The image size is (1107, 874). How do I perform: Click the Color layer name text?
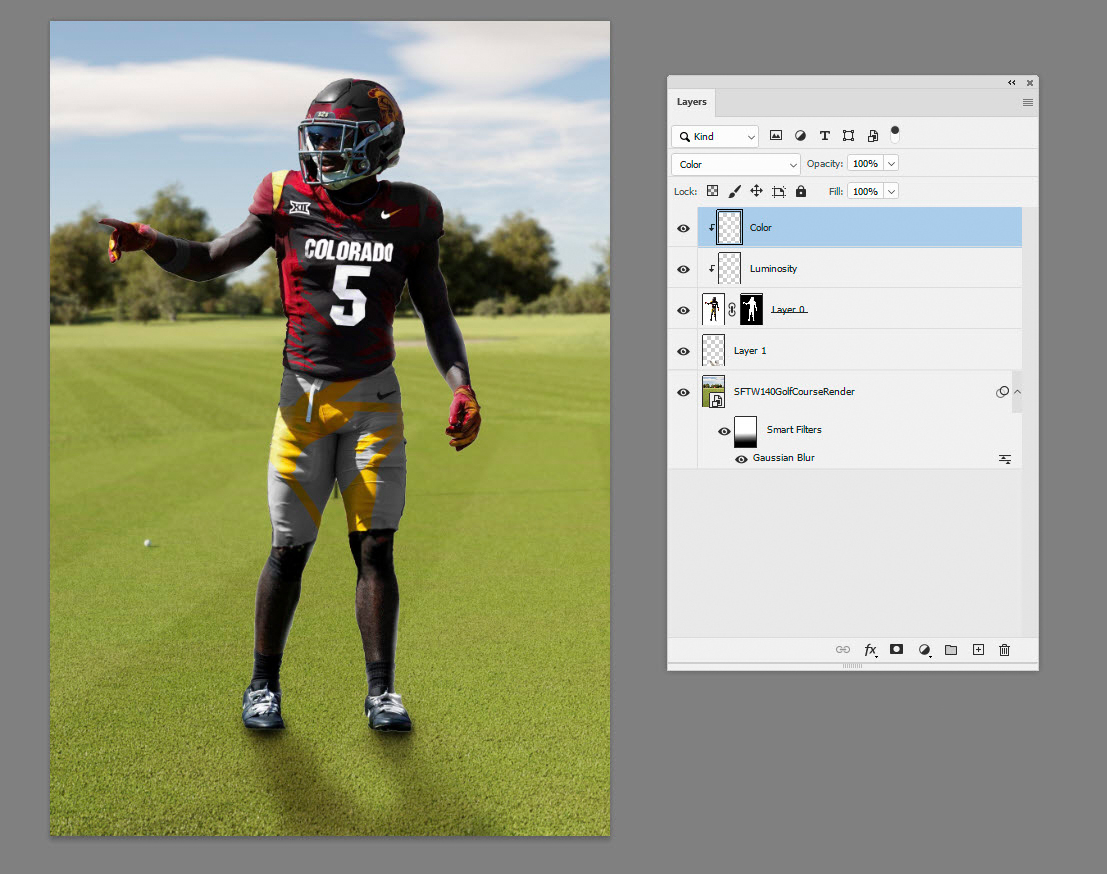click(760, 227)
